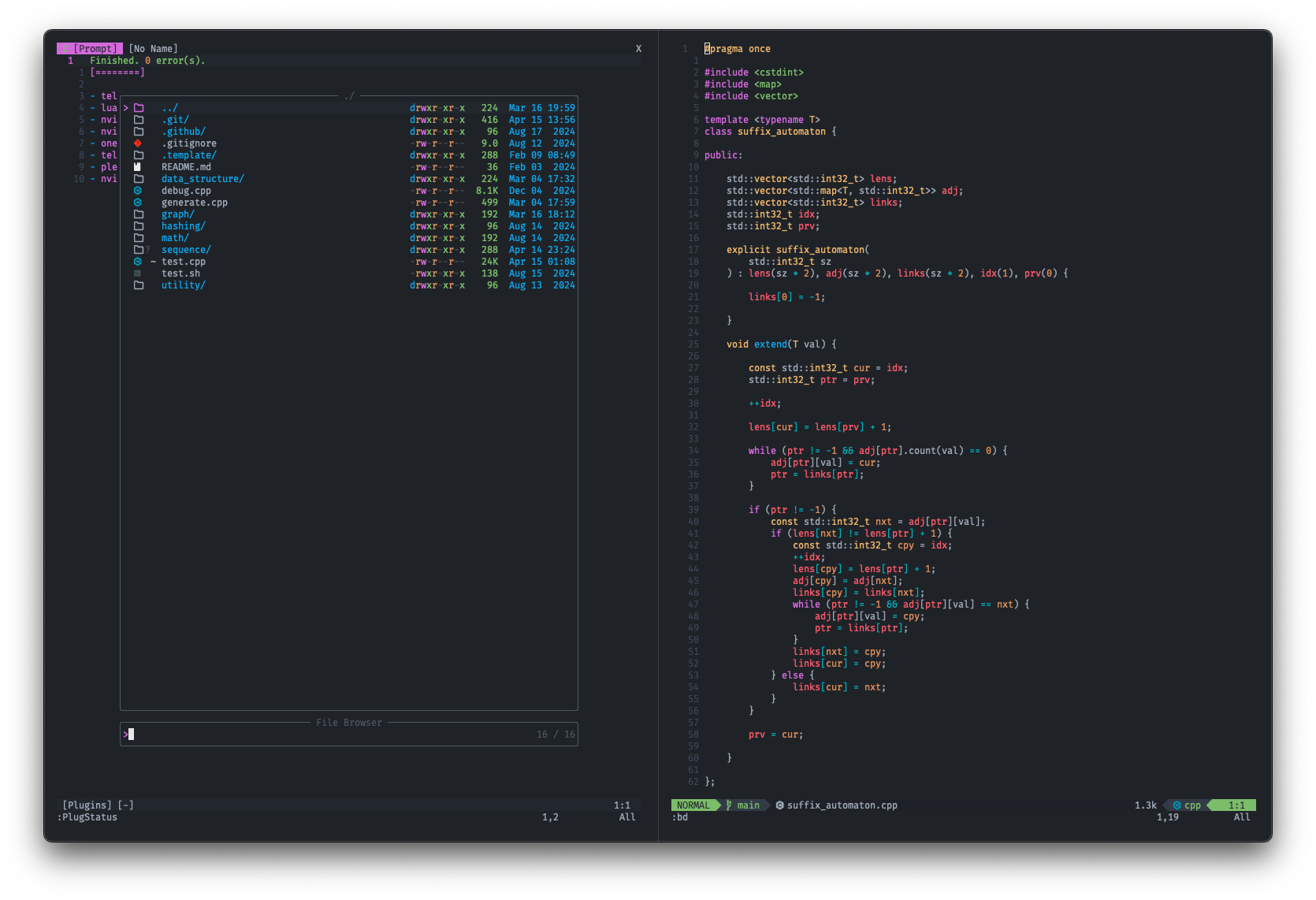Click the graph/ folder icon
The width and height of the screenshot is (1316, 900).
(x=139, y=214)
